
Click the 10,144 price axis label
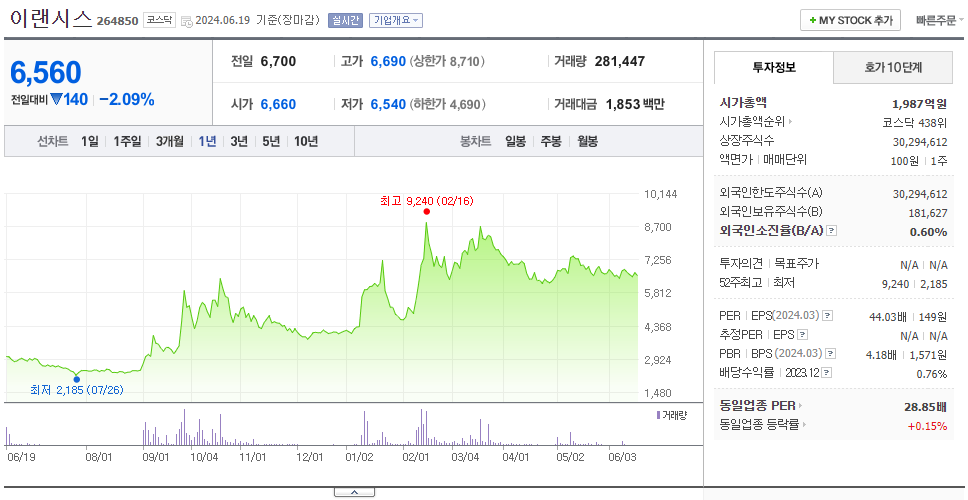[x=661, y=194]
